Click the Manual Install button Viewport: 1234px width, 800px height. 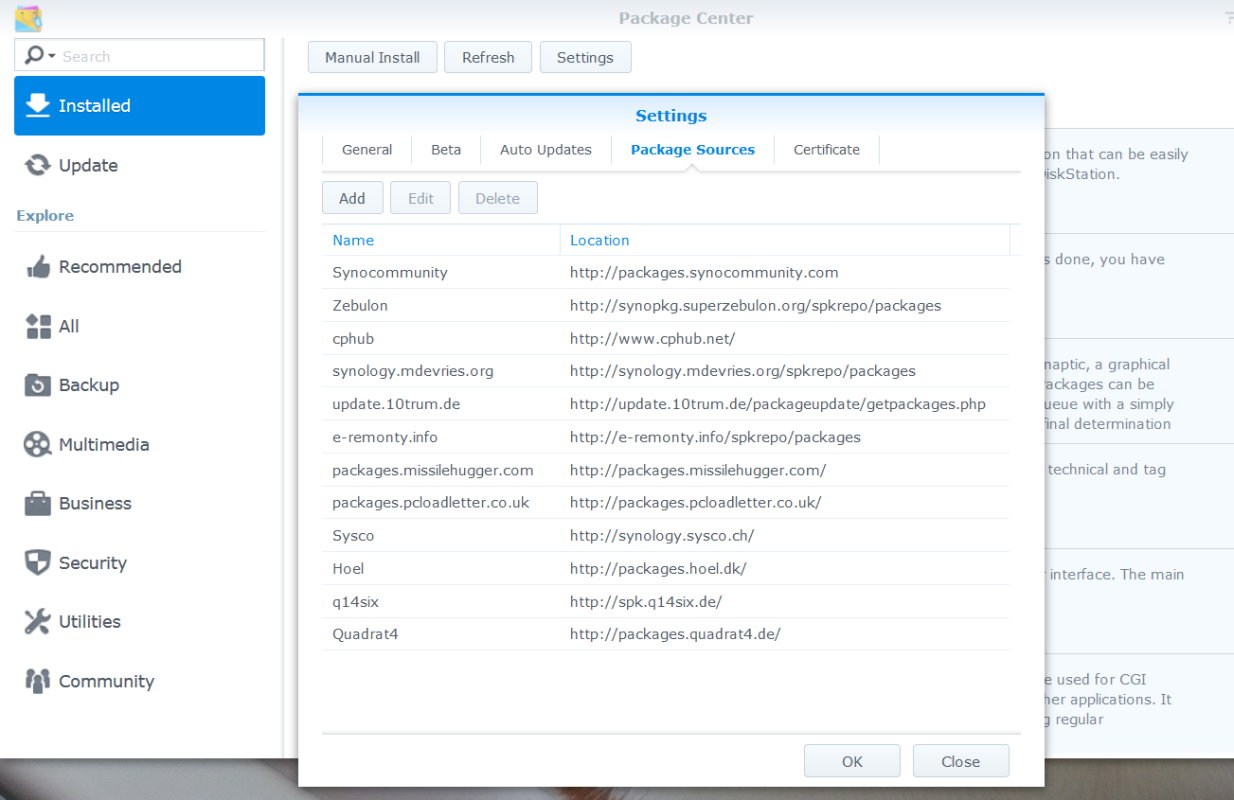[x=372, y=57]
